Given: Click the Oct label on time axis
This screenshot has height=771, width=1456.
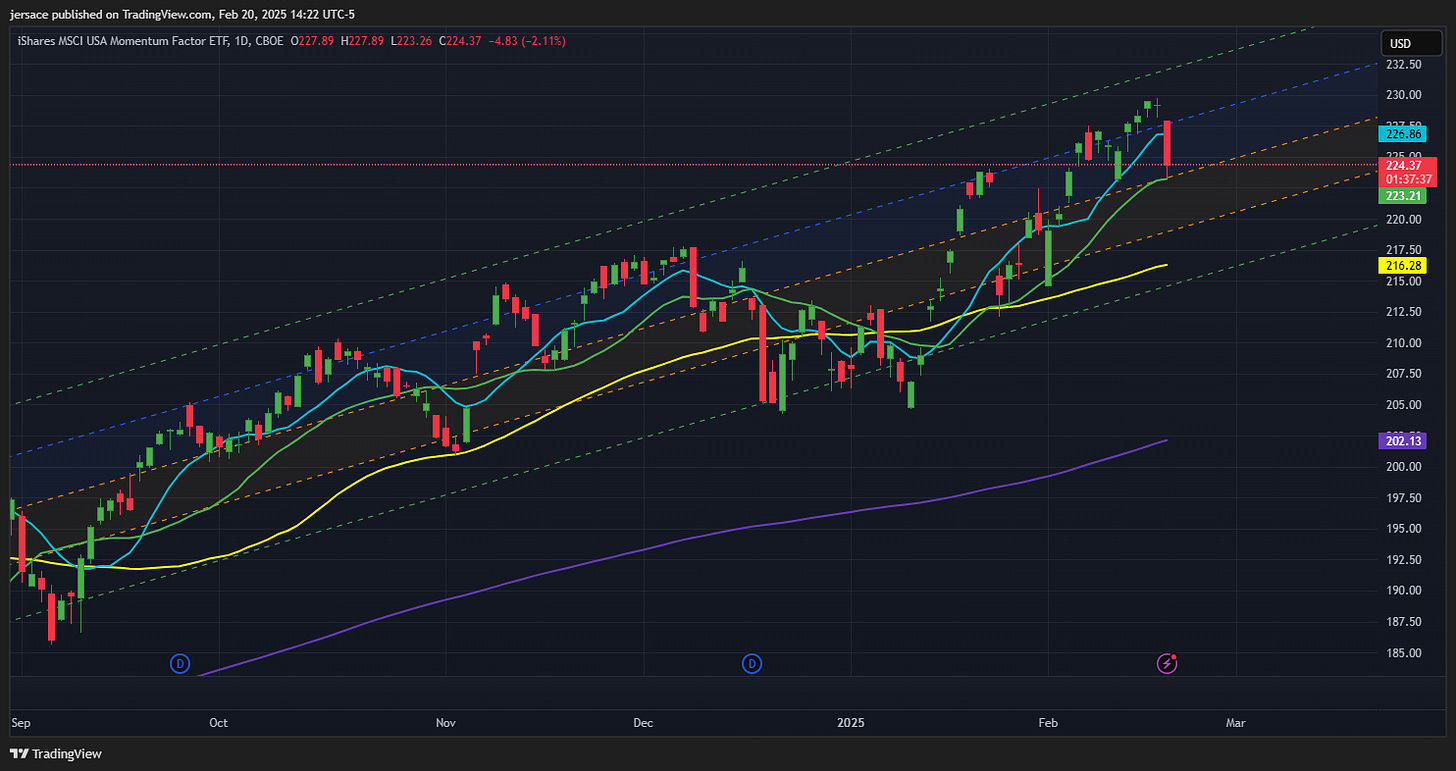Looking at the screenshot, I should [x=219, y=721].
